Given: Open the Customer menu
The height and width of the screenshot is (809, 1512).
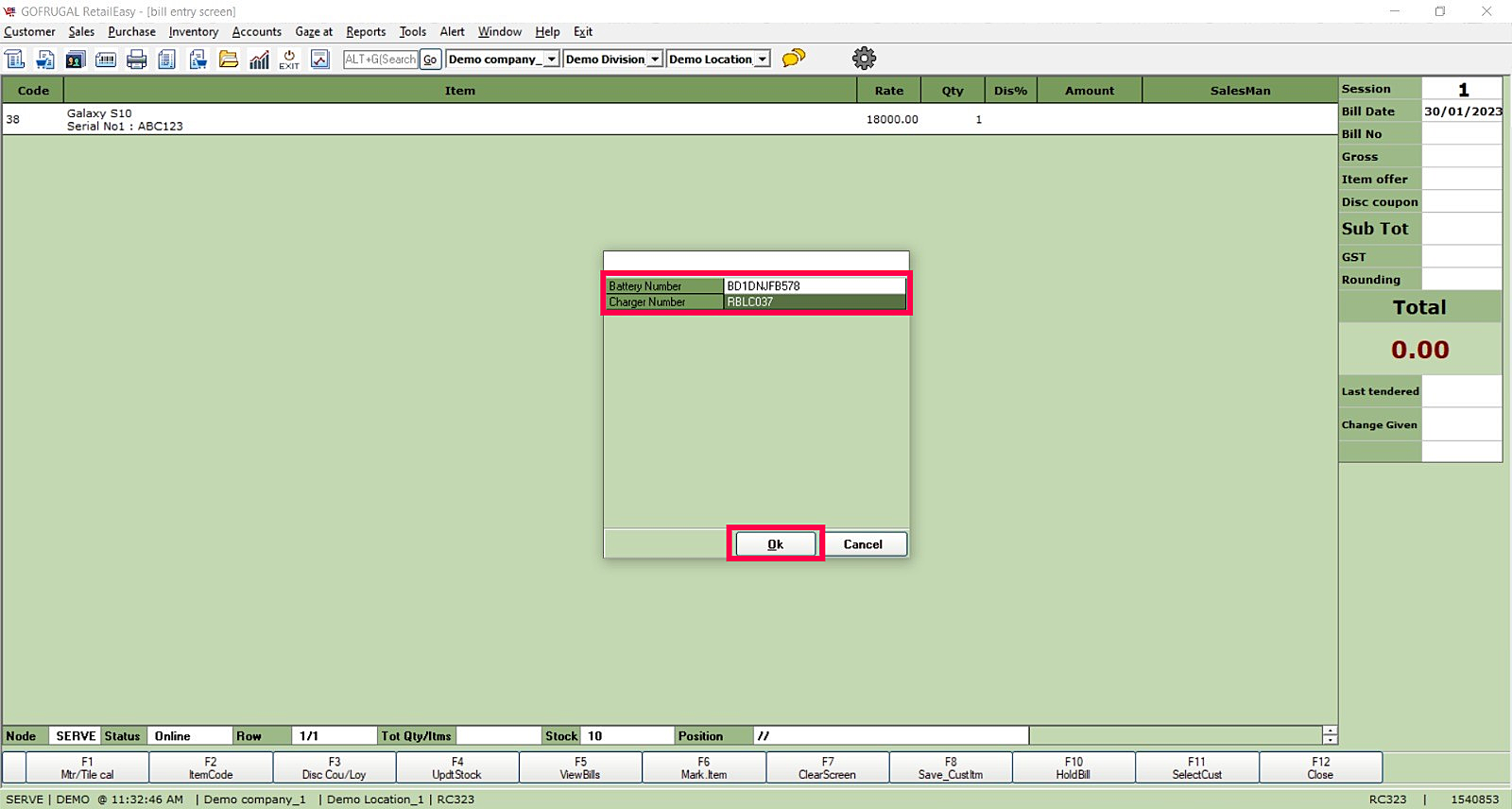Looking at the screenshot, I should (x=29, y=32).
